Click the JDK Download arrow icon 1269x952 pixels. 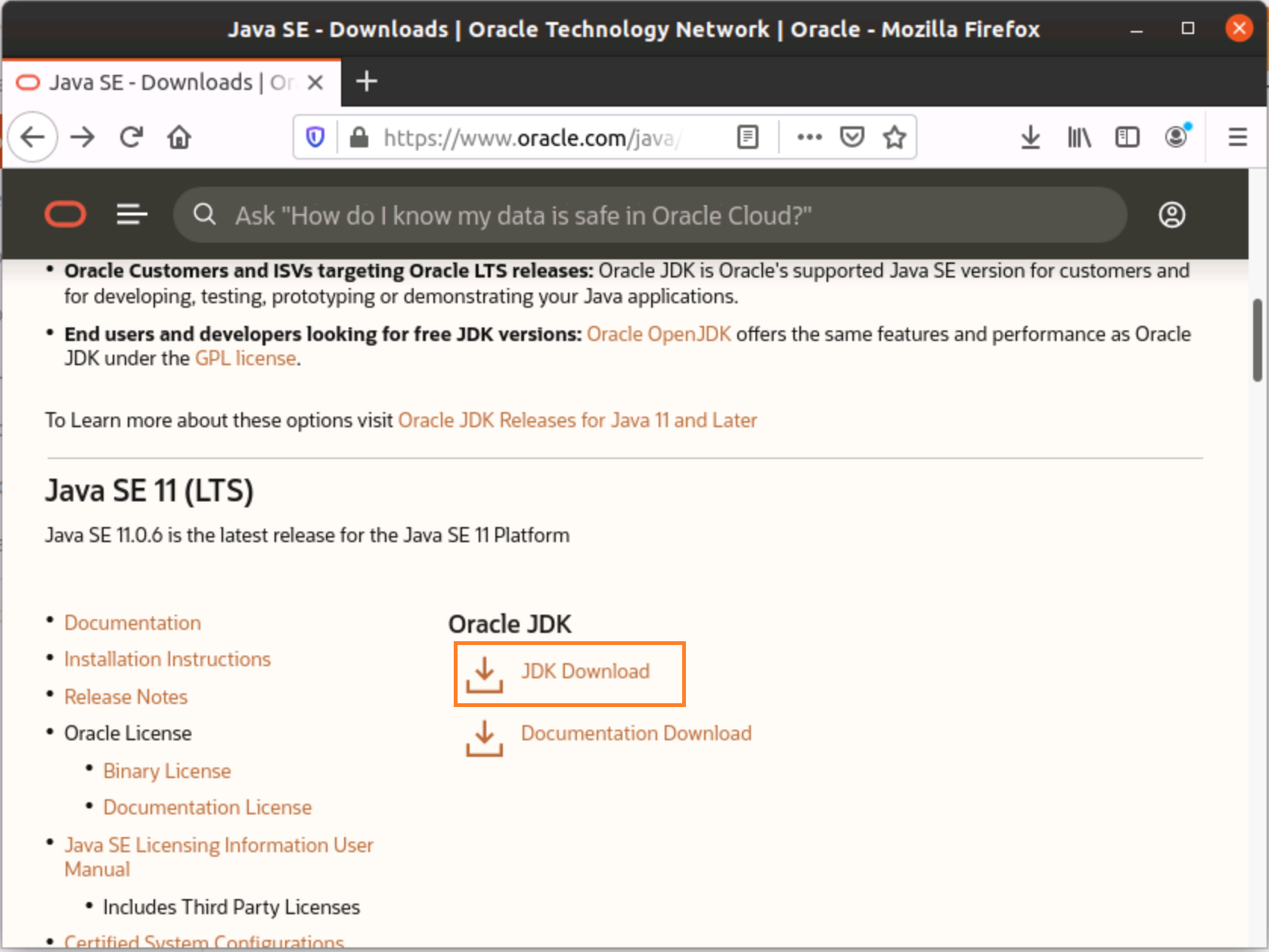[484, 674]
